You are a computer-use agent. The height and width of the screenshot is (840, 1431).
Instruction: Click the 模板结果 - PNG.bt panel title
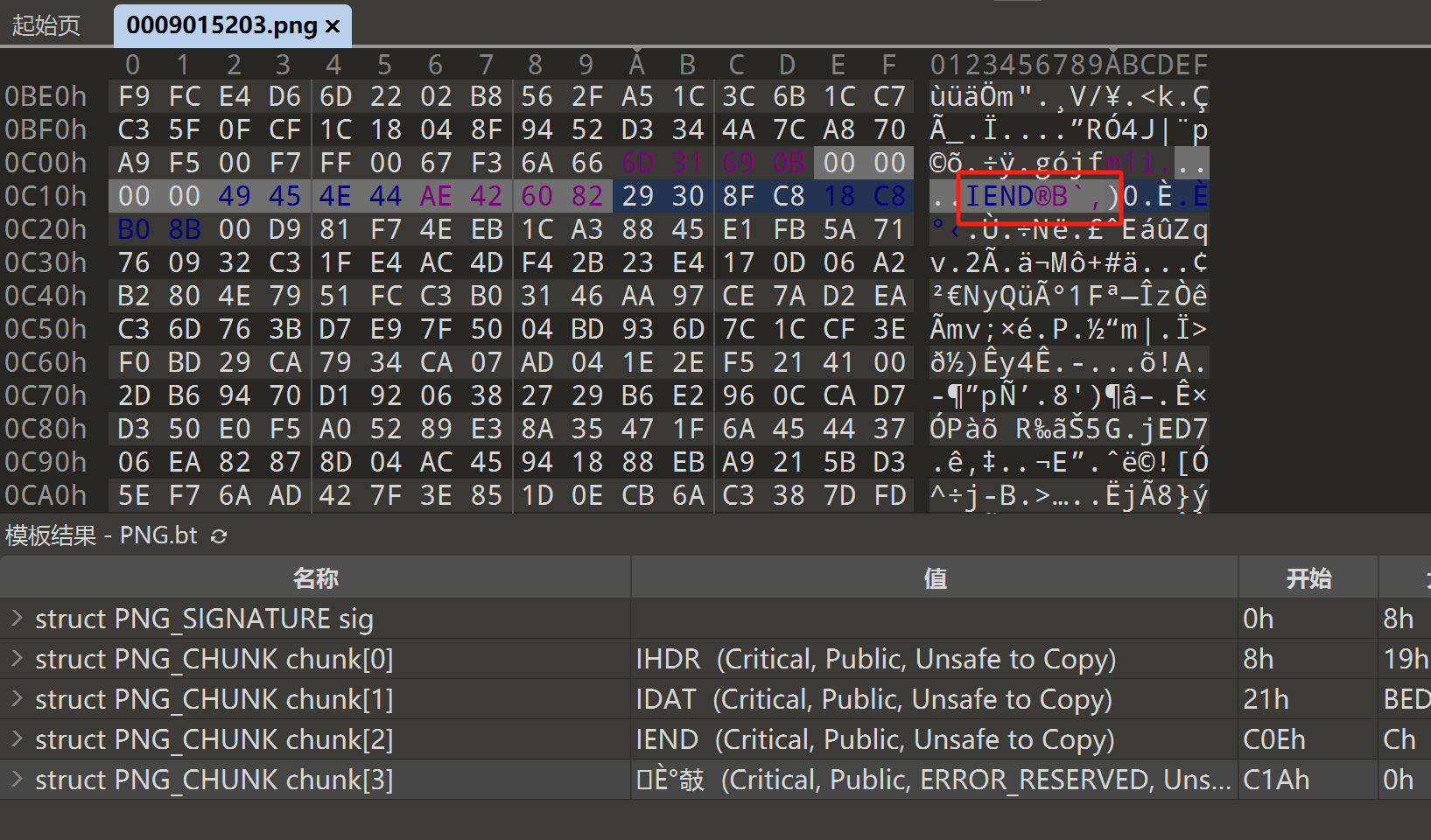pyautogui.click(x=102, y=535)
